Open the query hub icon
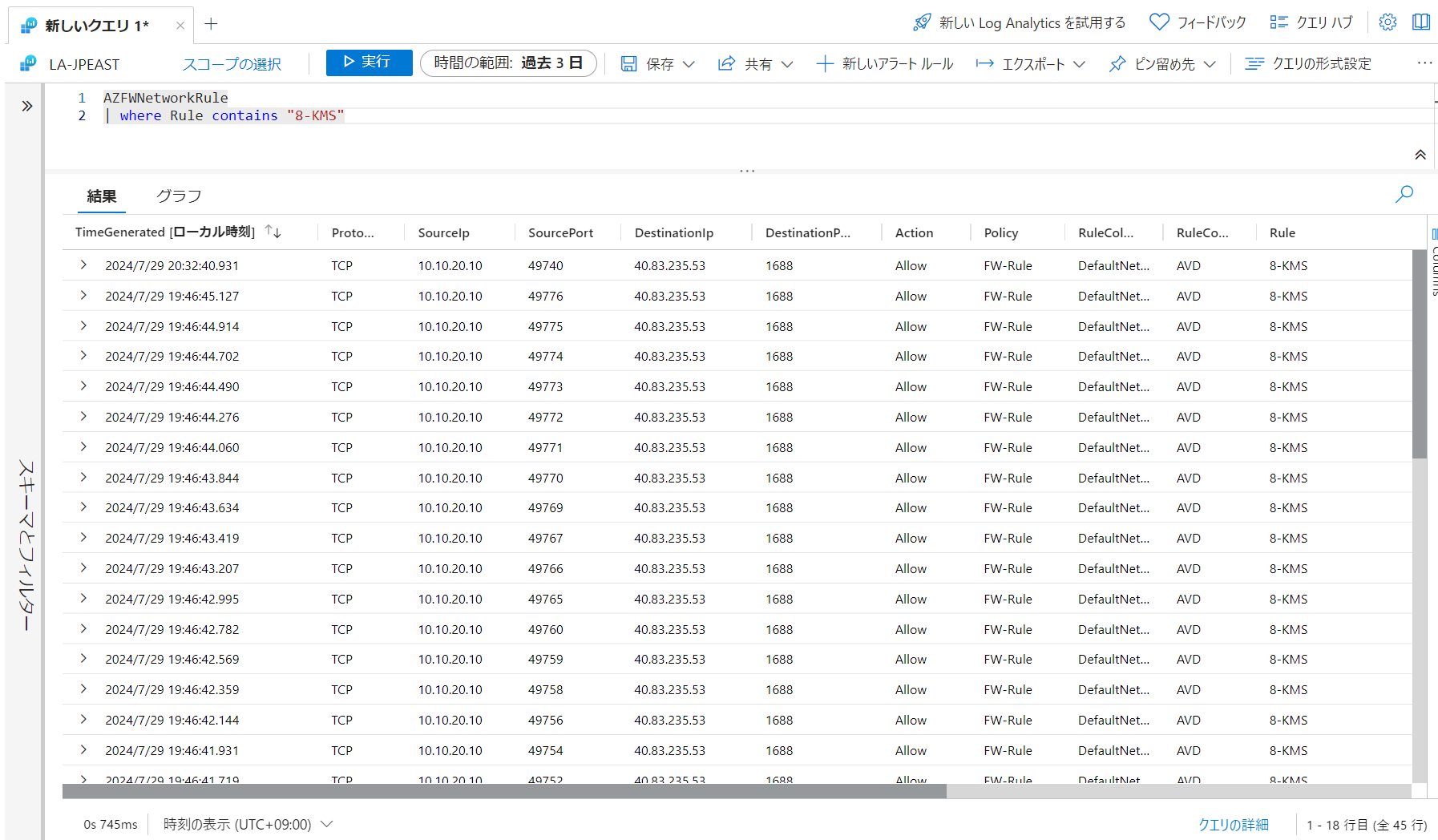The image size is (1438, 840). click(1278, 22)
